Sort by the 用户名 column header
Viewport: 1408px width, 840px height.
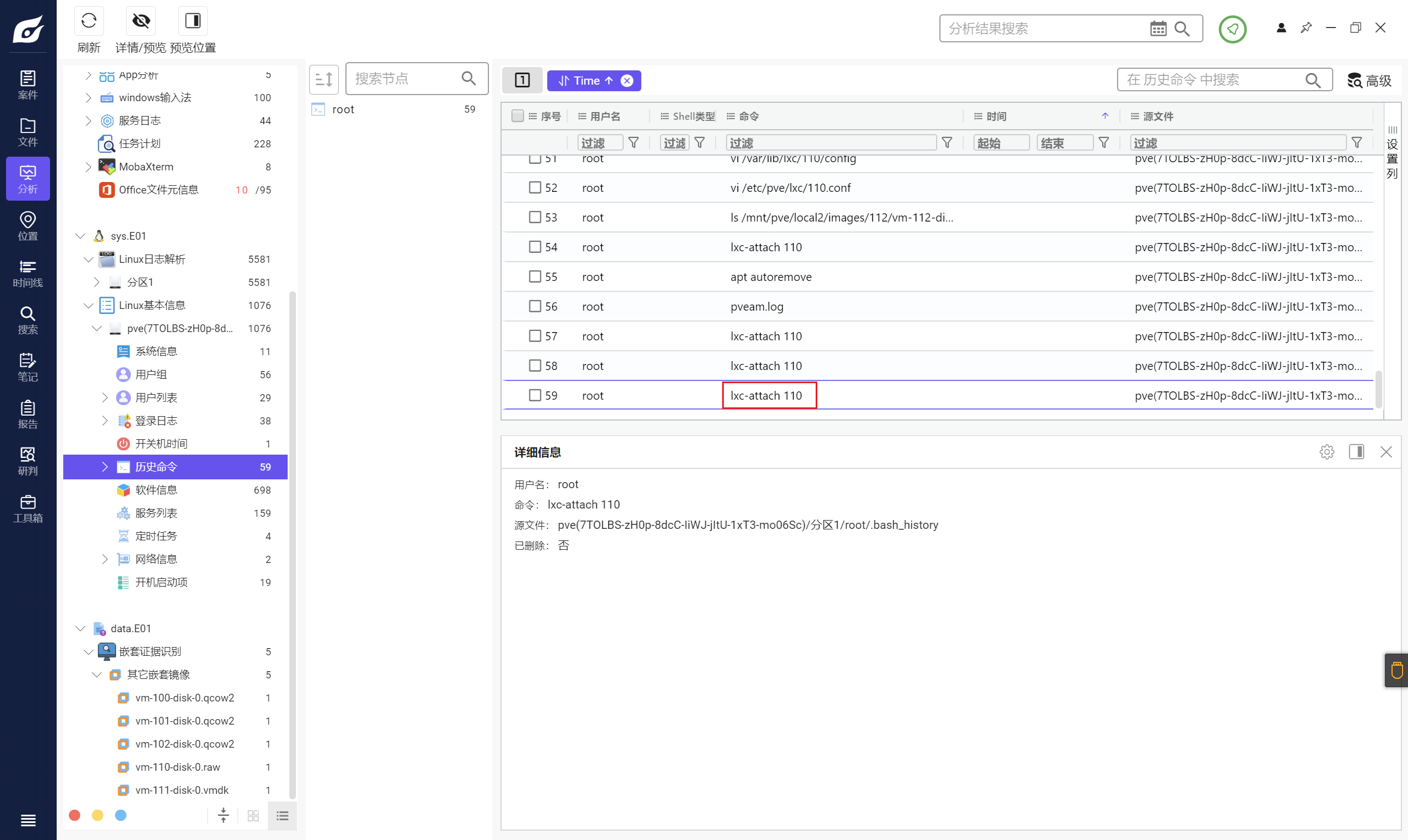[604, 116]
